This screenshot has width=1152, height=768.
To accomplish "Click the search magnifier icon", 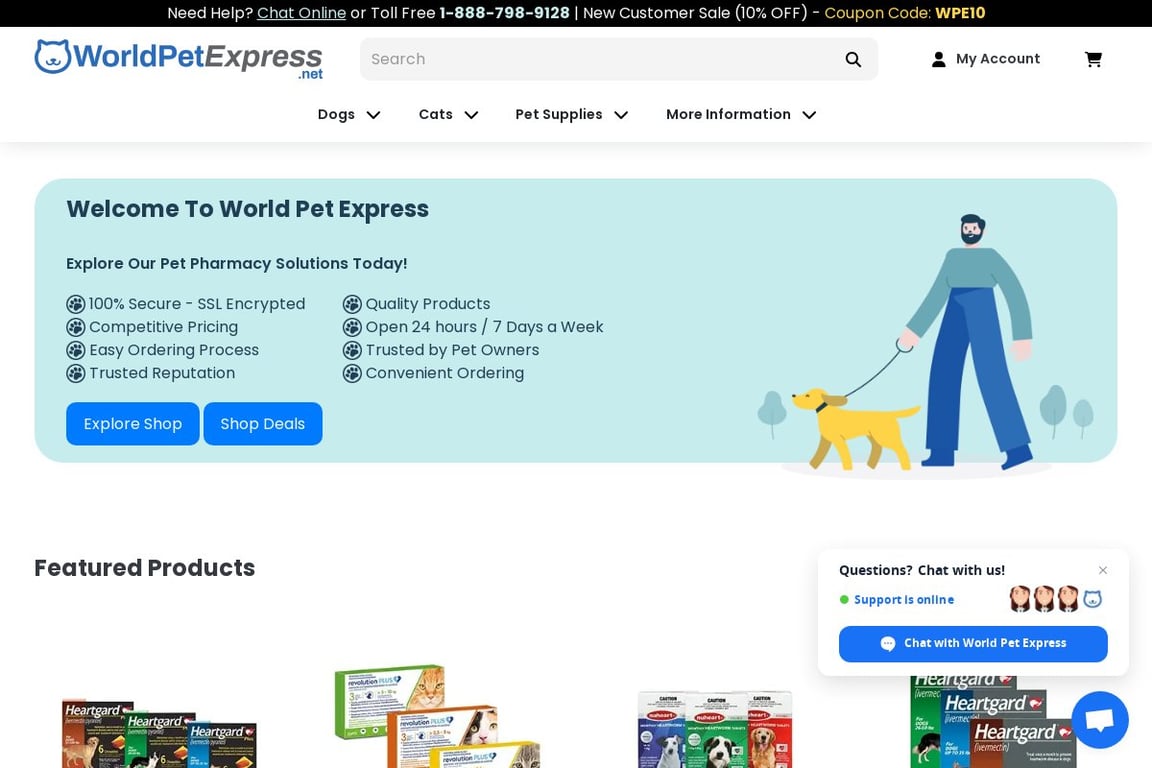I will pyautogui.click(x=853, y=60).
